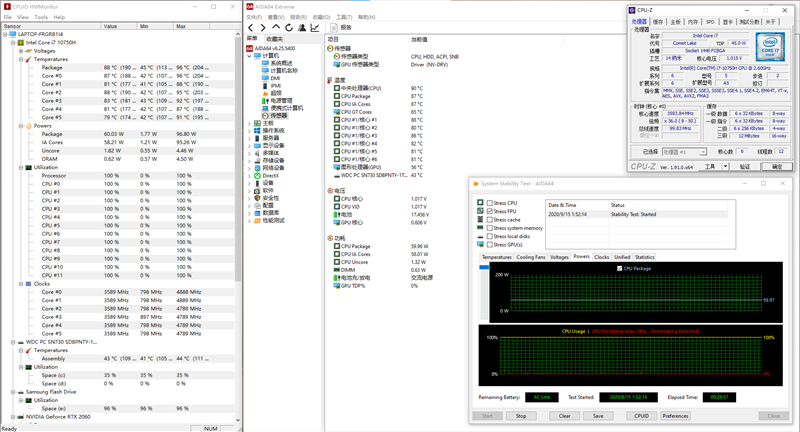Click AIDA64 v6.25.5400 root node

click(274, 48)
